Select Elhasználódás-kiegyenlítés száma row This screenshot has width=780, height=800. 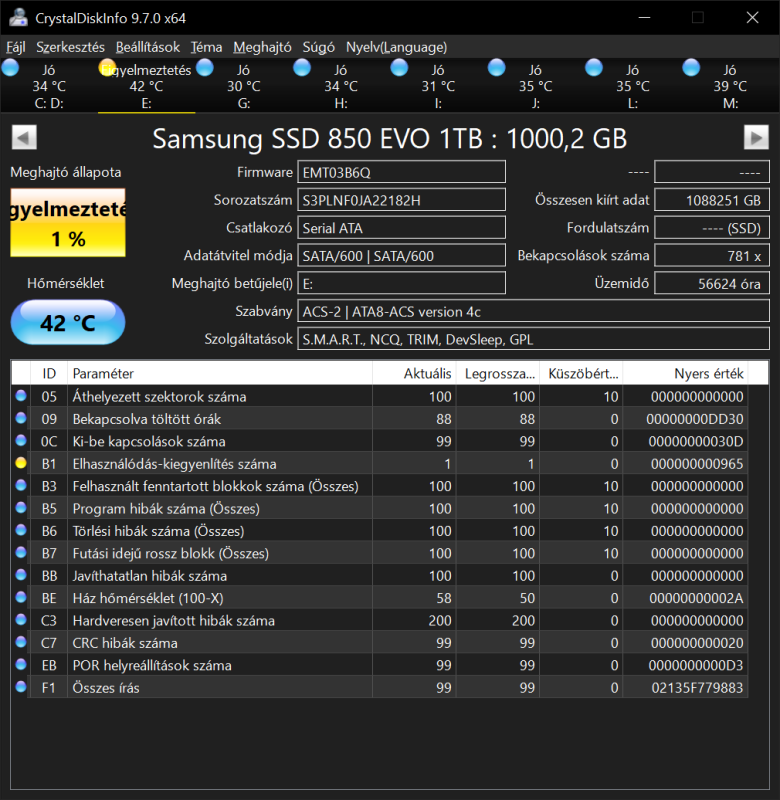coord(380,464)
